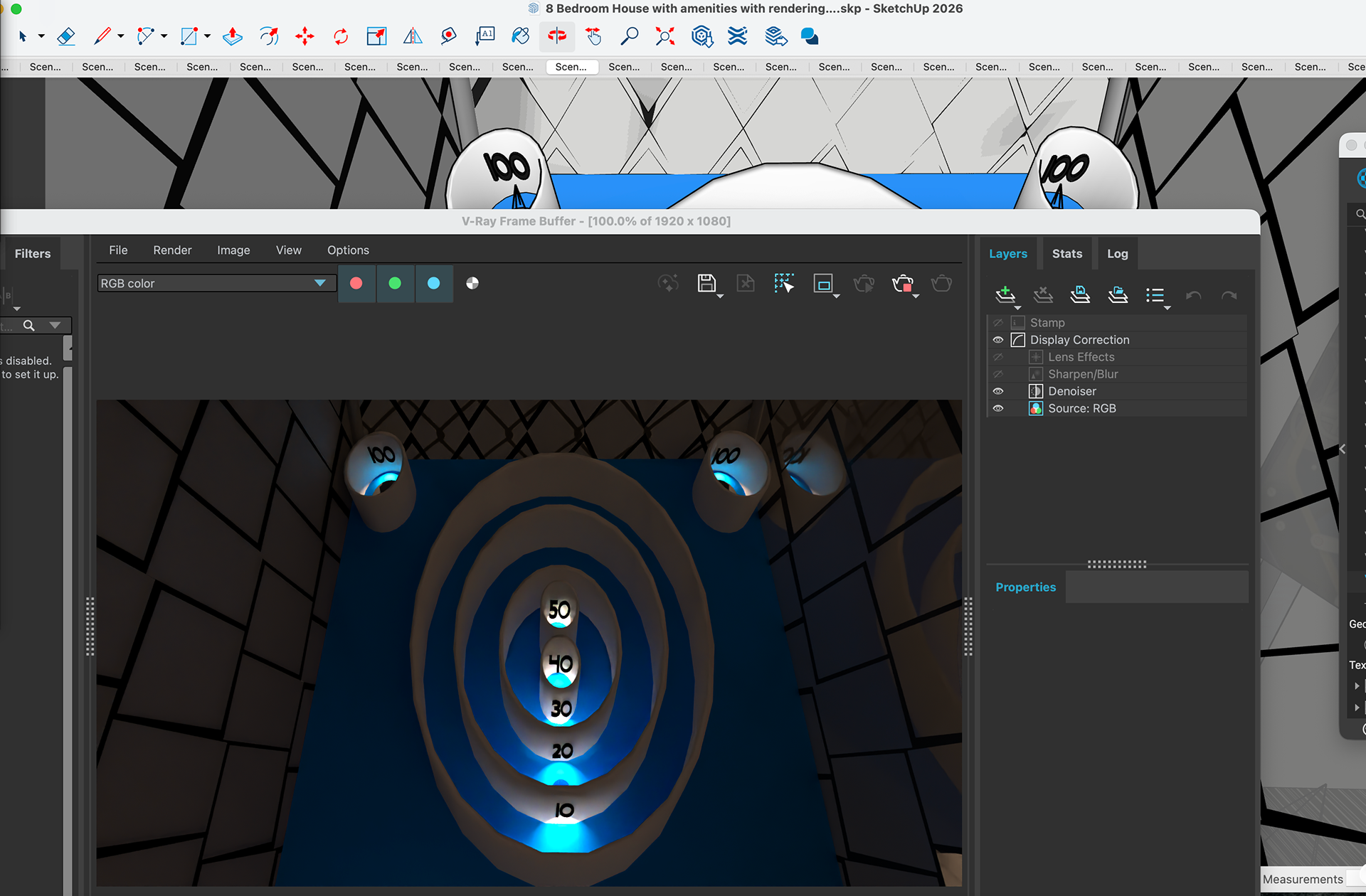The height and width of the screenshot is (896, 1366).
Task: Click the Tape Measure tool
Action: pos(448,36)
